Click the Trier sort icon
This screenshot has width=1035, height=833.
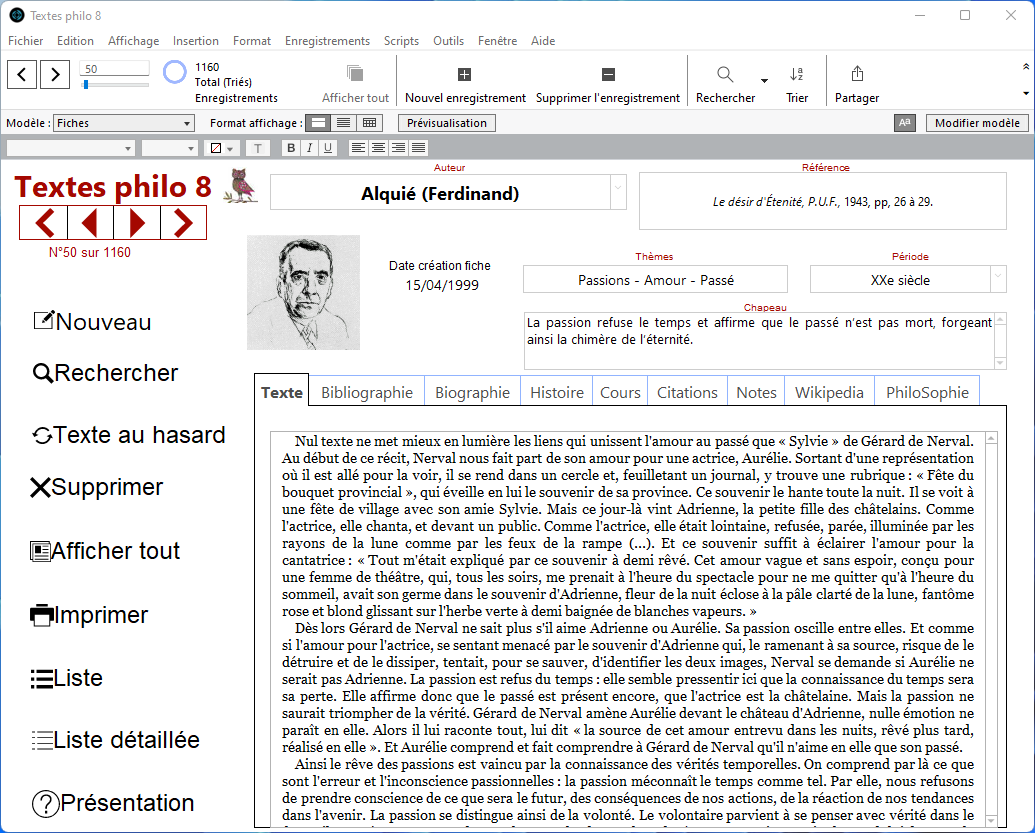[796, 75]
